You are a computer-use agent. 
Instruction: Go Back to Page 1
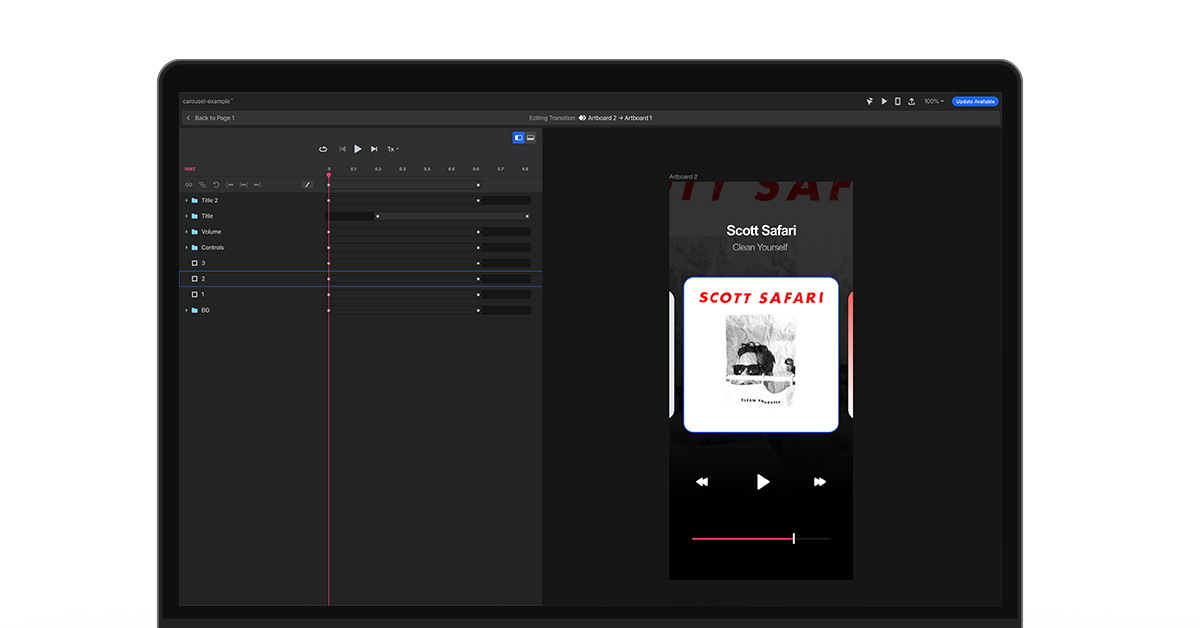(x=210, y=118)
